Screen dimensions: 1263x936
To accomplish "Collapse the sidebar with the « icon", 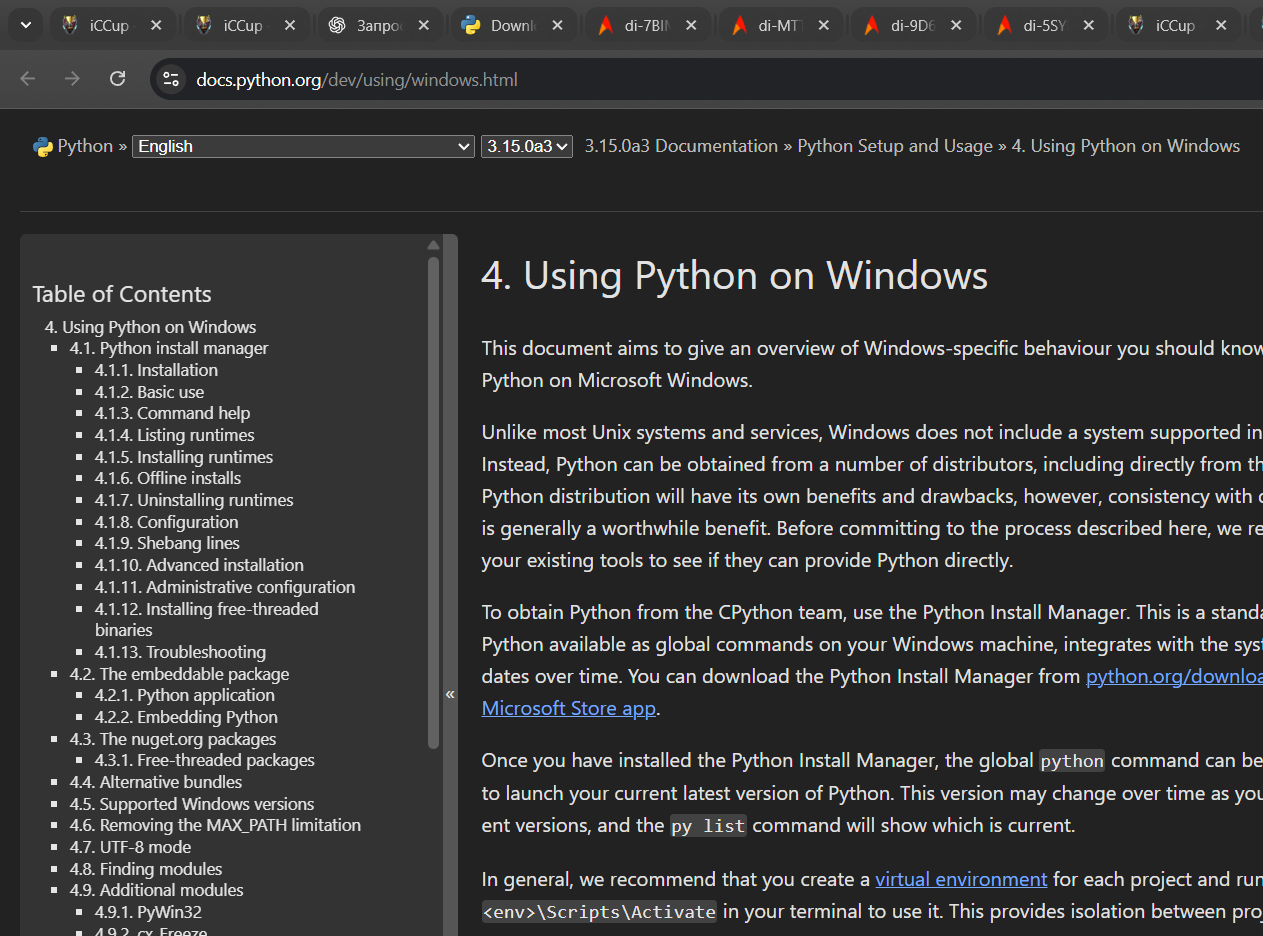I will tap(450, 694).
